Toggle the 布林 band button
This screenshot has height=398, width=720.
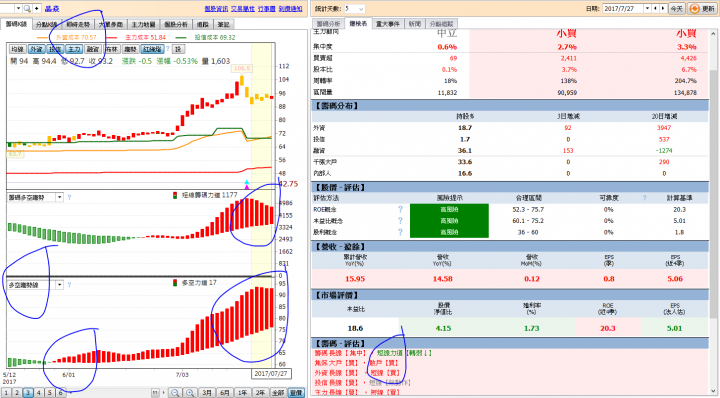tap(112, 49)
